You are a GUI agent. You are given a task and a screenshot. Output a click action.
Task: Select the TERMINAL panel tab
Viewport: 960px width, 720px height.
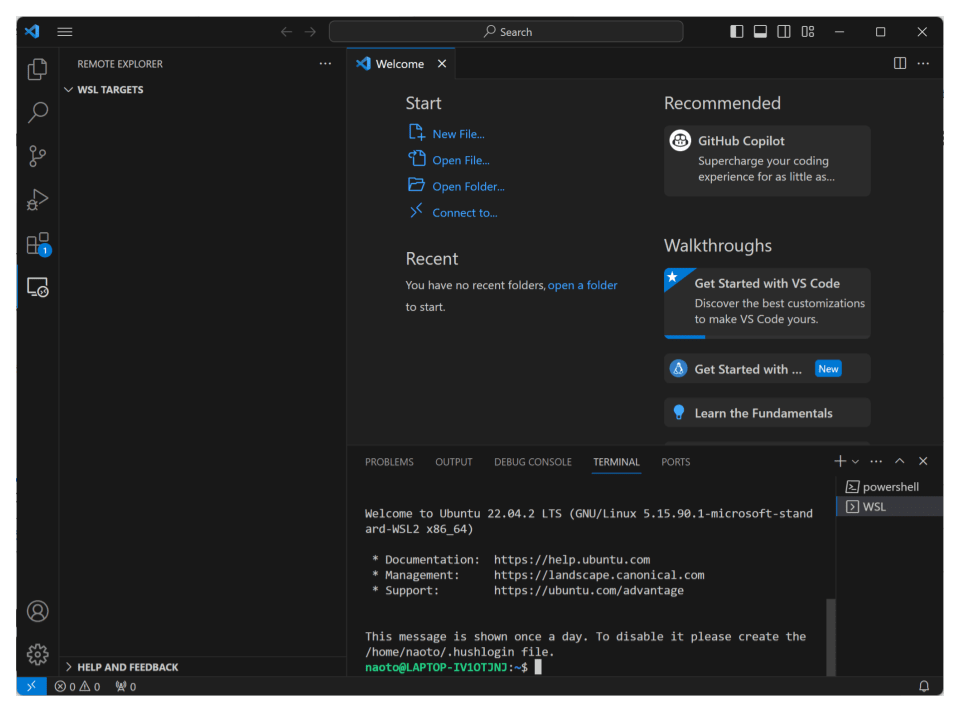616,462
